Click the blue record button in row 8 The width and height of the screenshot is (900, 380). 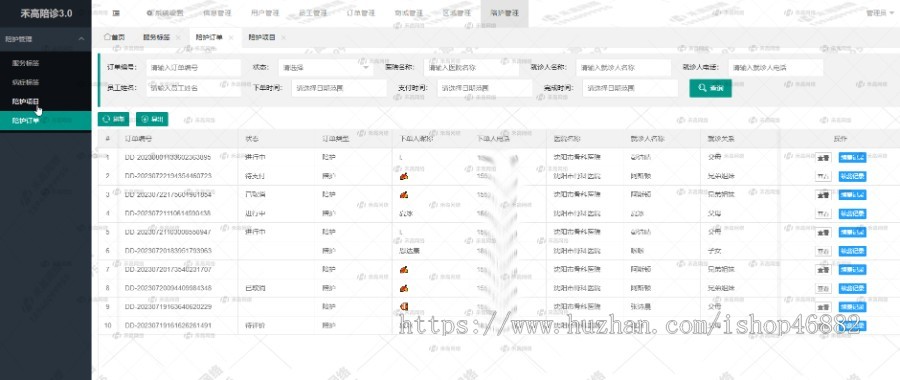pos(852,288)
